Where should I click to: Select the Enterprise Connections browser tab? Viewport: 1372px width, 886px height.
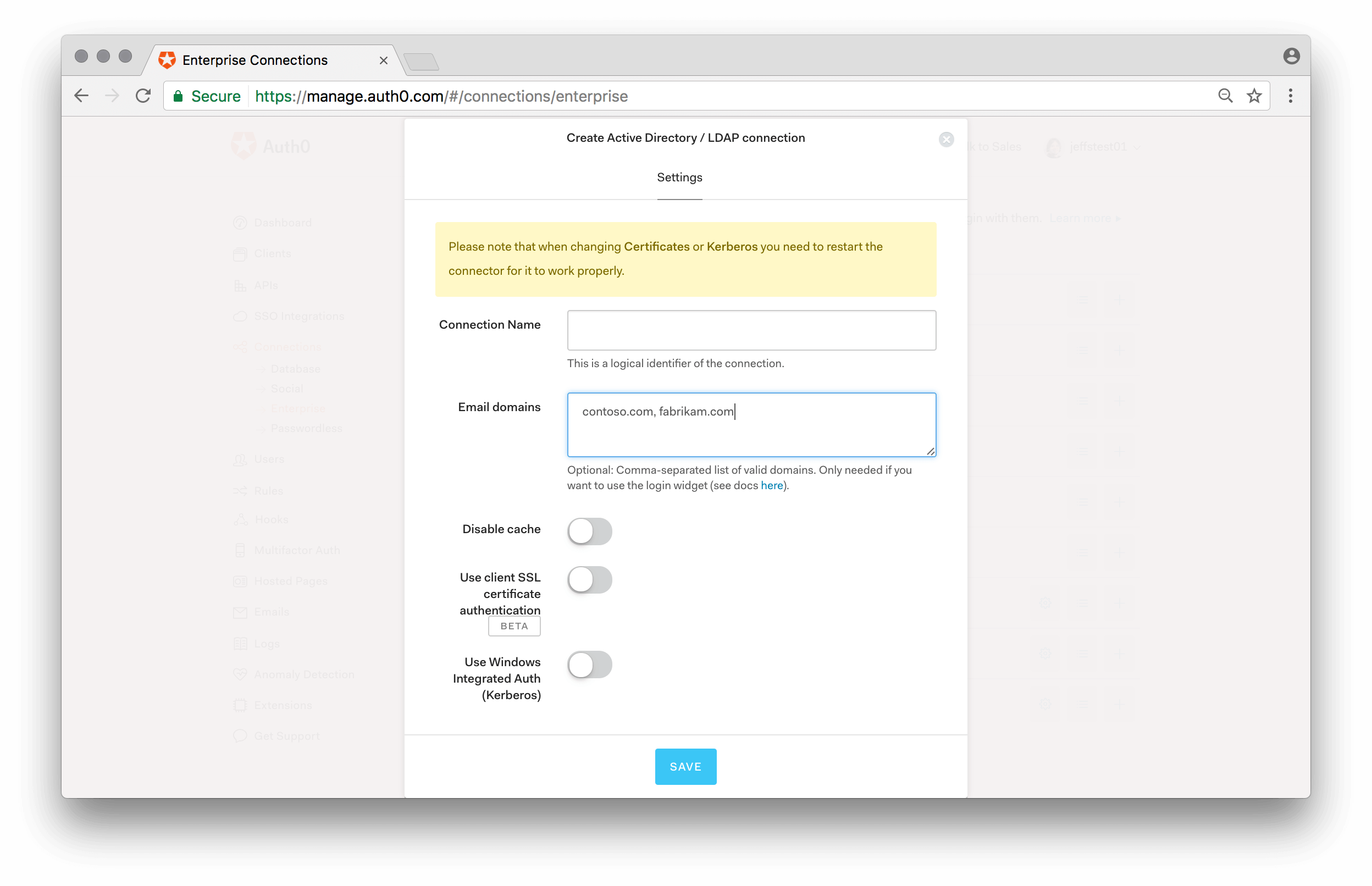pyautogui.click(x=255, y=60)
